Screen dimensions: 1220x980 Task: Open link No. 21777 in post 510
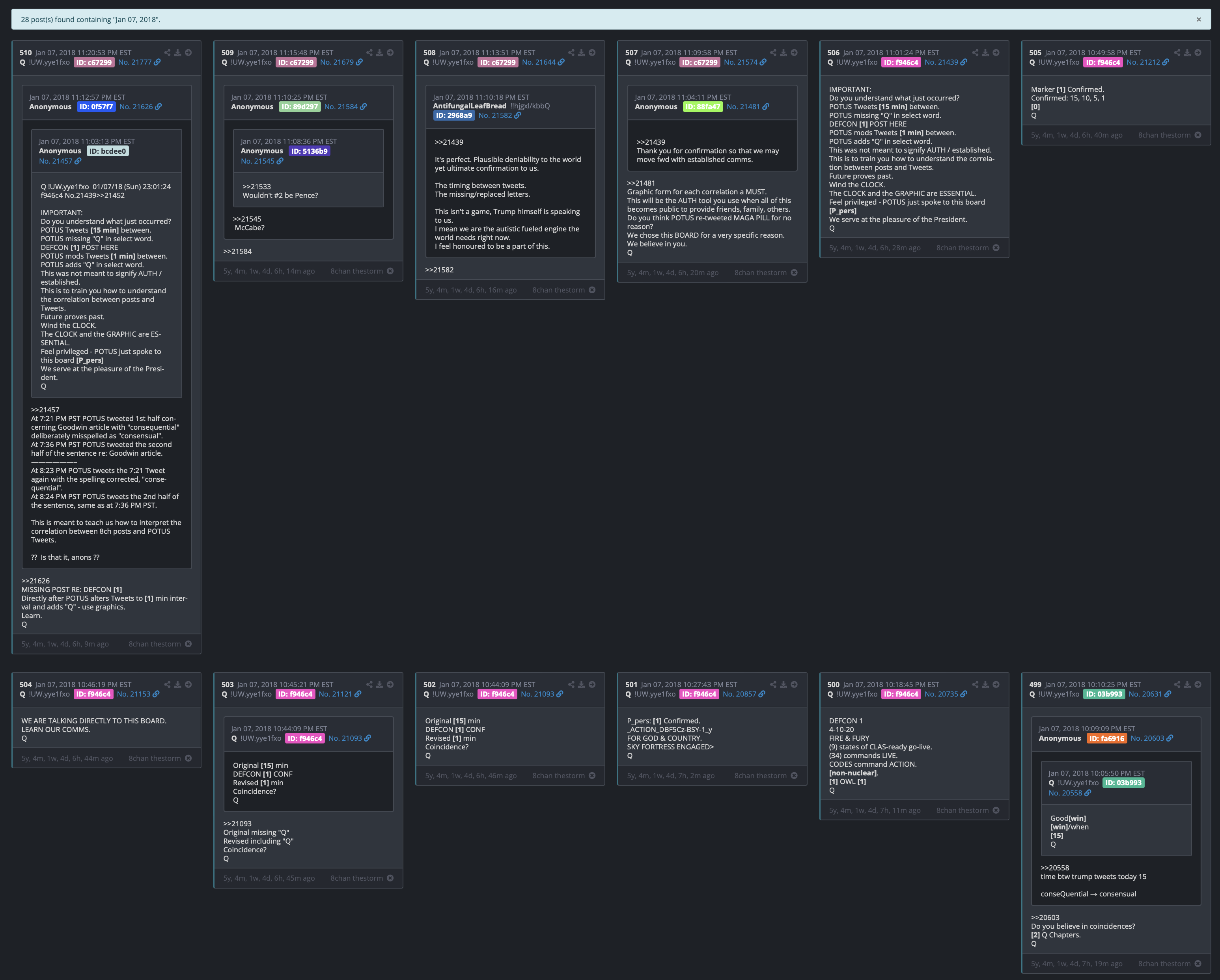pyautogui.click(x=139, y=62)
